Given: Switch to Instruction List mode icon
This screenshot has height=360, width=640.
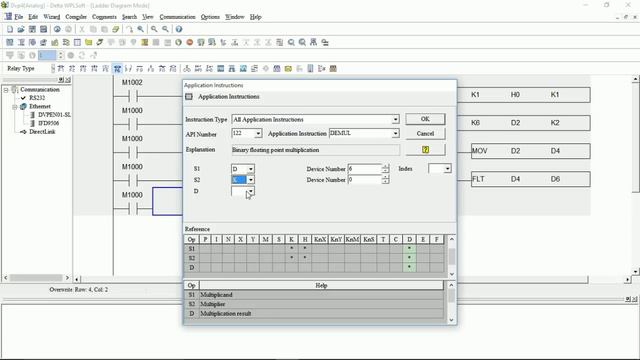Looking at the screenshot, I should (21, 42).
